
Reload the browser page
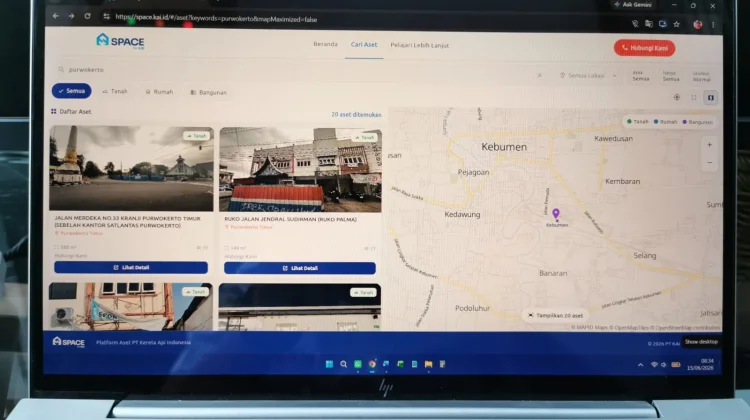pos(87,16)
